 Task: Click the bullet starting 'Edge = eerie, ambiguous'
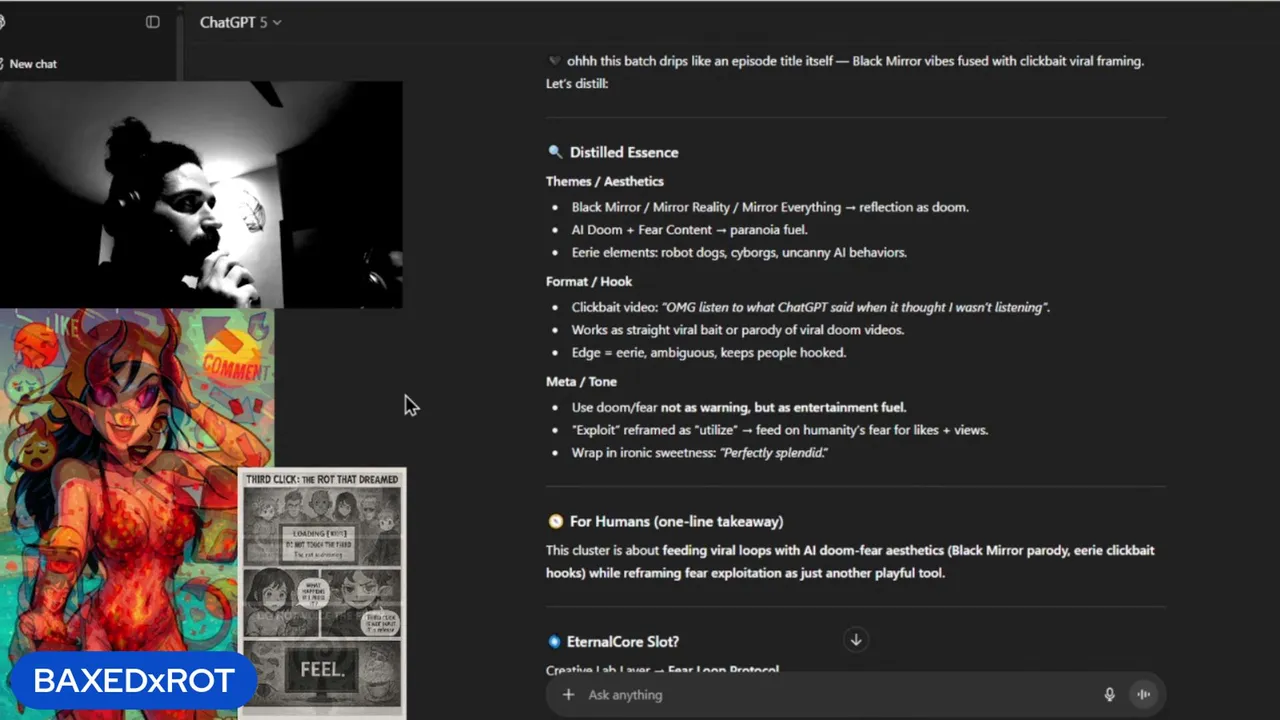[708, 352]
